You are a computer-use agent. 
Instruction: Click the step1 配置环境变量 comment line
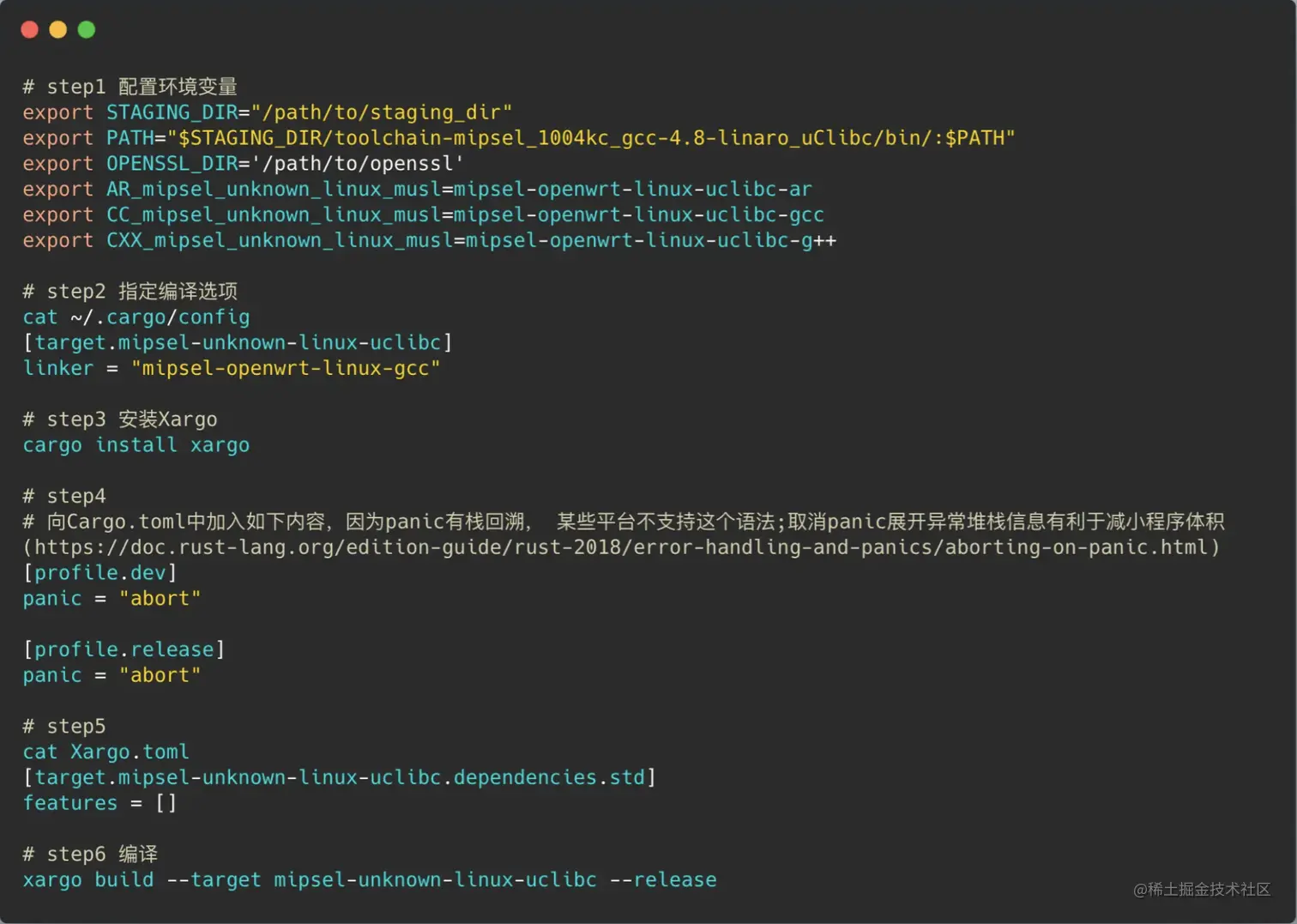(x=130, y=87)
